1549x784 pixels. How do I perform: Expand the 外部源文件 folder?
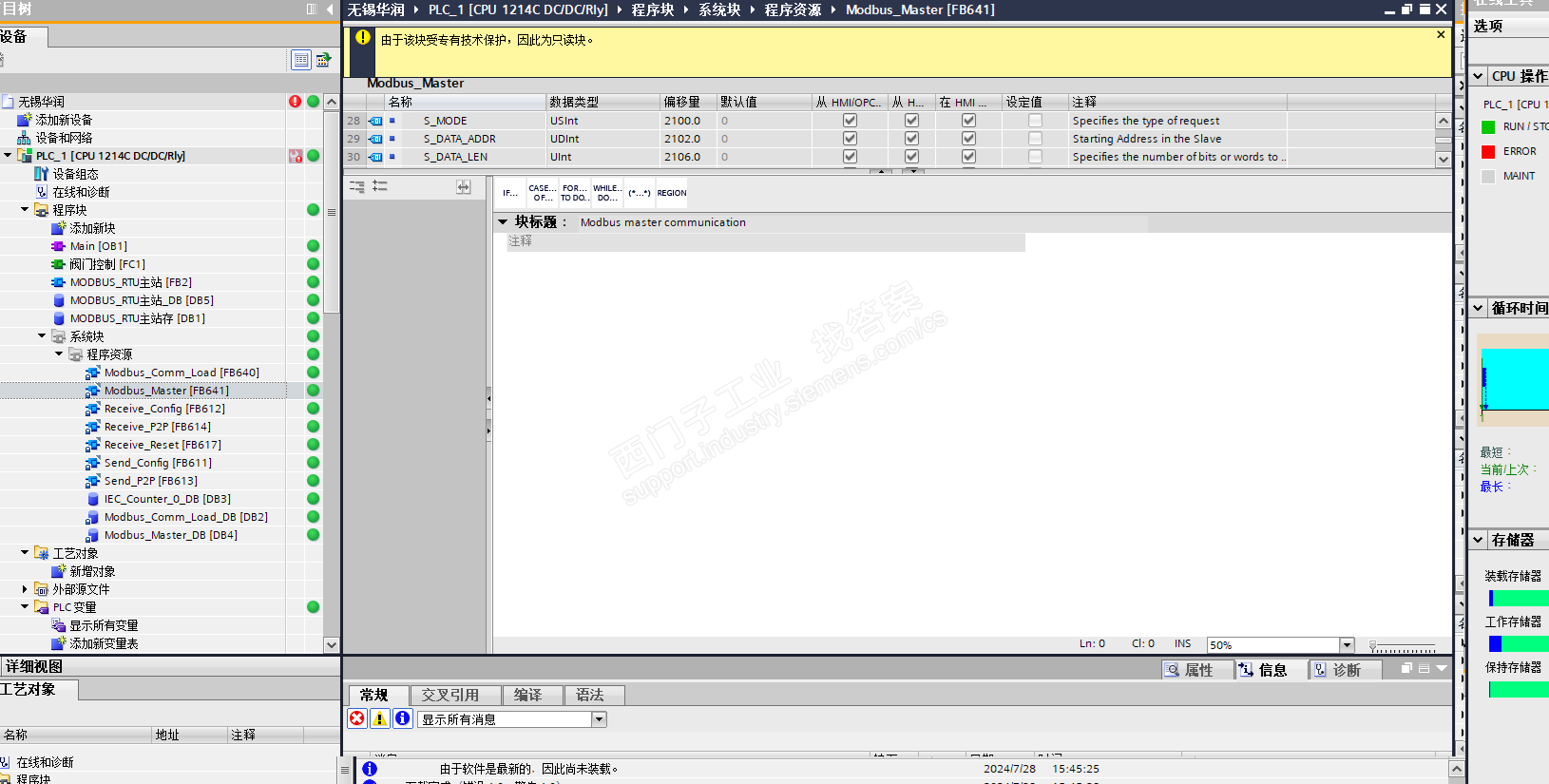click(25, 589)
